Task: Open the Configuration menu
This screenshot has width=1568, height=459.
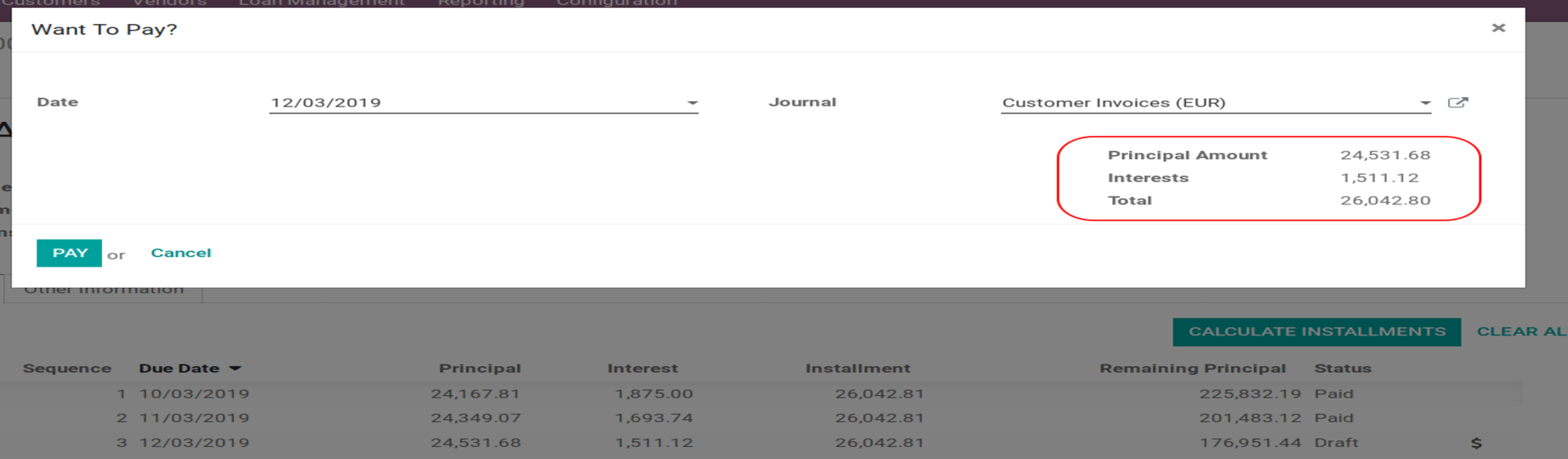Action: click(x=616, y=3)
